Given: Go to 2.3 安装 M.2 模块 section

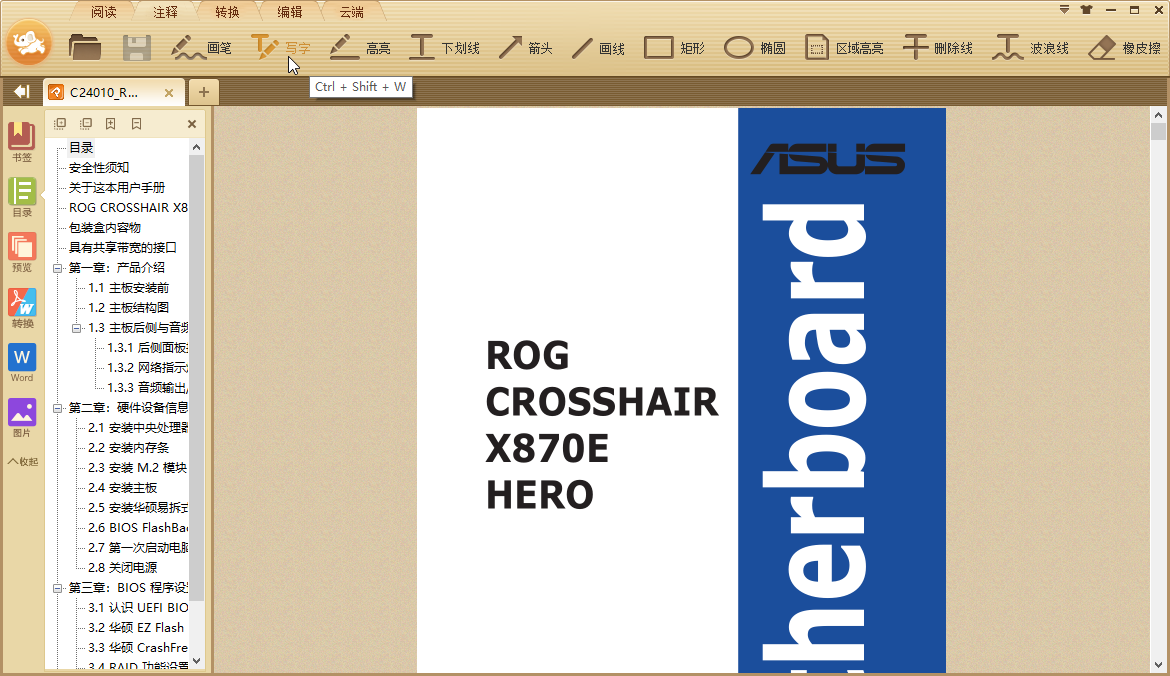Looking at the screenshot, I should point(137,468).
